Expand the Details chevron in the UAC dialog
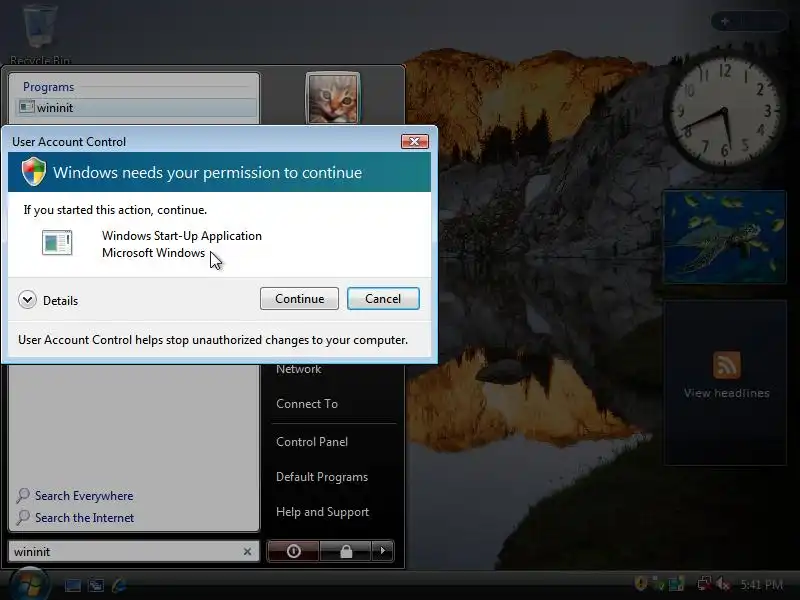This screenshot has height=600, width=800. coord(27,299)
